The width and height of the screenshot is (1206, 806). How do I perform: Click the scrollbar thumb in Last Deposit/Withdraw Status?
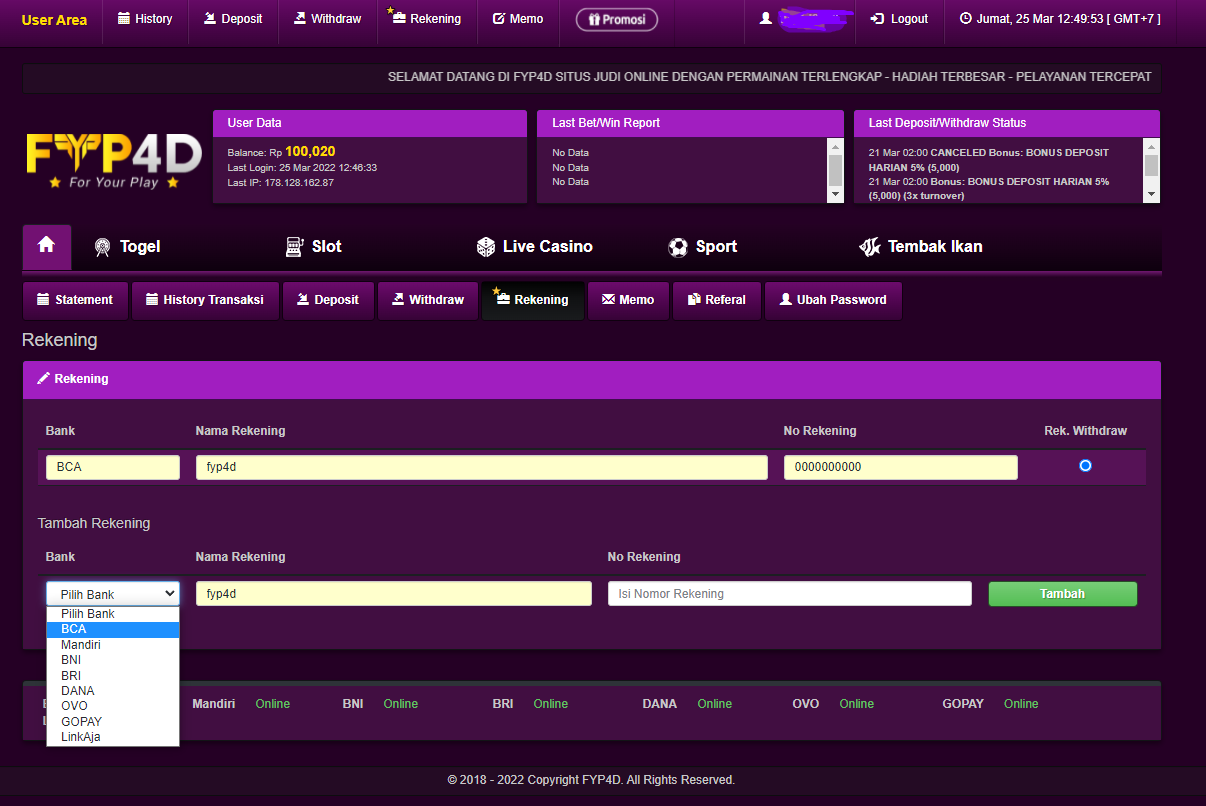(x=1151, y=165)
